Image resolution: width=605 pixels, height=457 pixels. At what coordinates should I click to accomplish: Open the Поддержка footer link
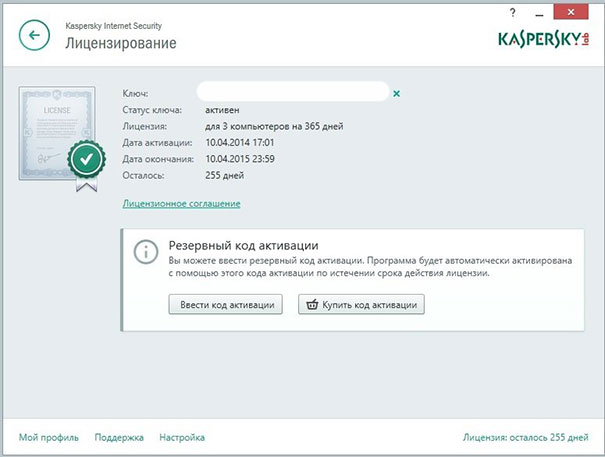click(119, 437)
